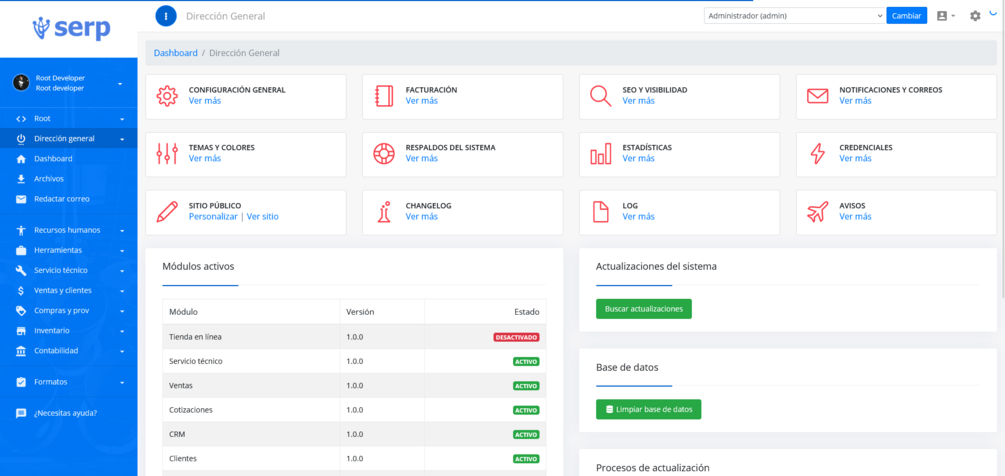Open the settings gear in top bar

975,16
